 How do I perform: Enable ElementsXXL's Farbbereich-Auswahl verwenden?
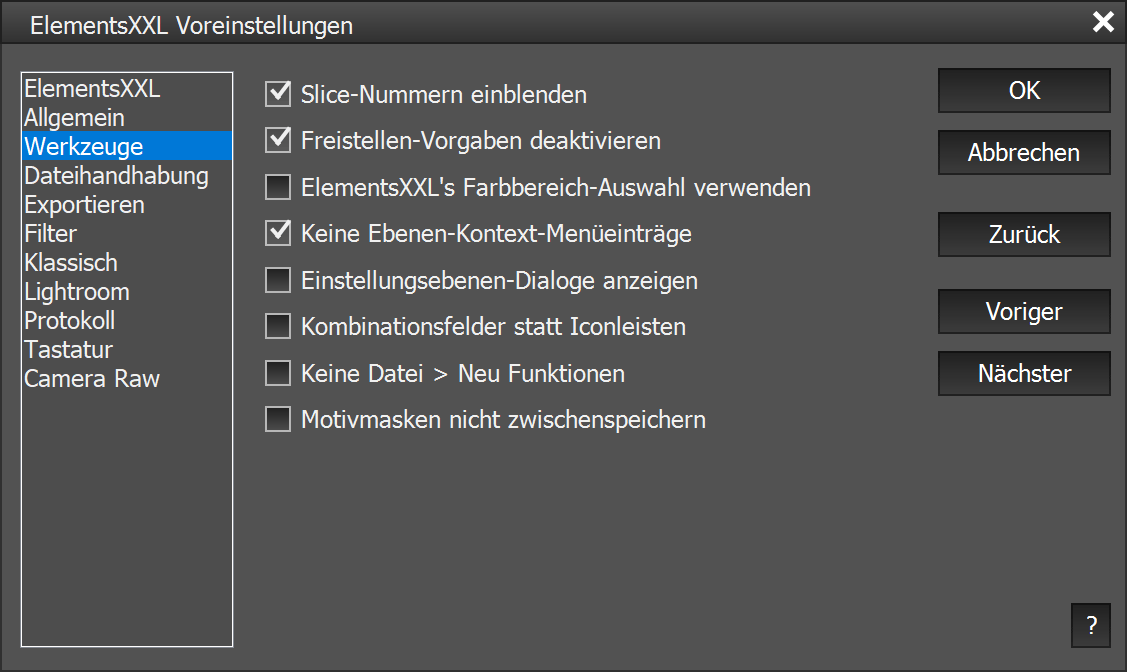[x=277, y=187]
